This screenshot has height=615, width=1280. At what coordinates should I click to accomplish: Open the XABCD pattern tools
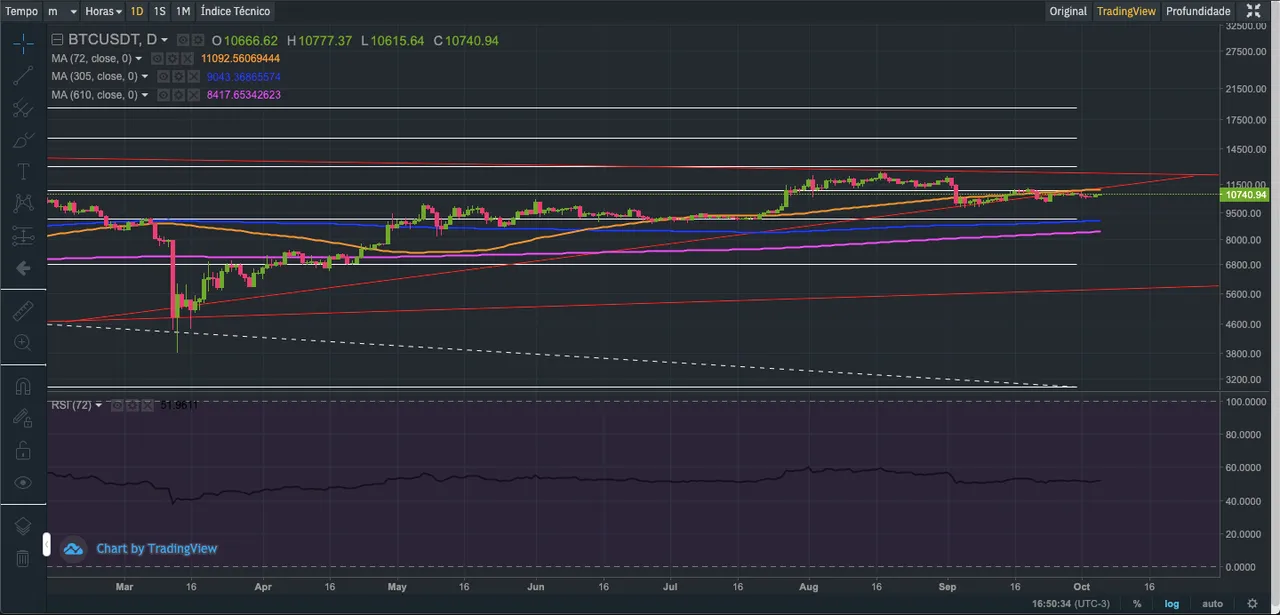pos(23,204)
